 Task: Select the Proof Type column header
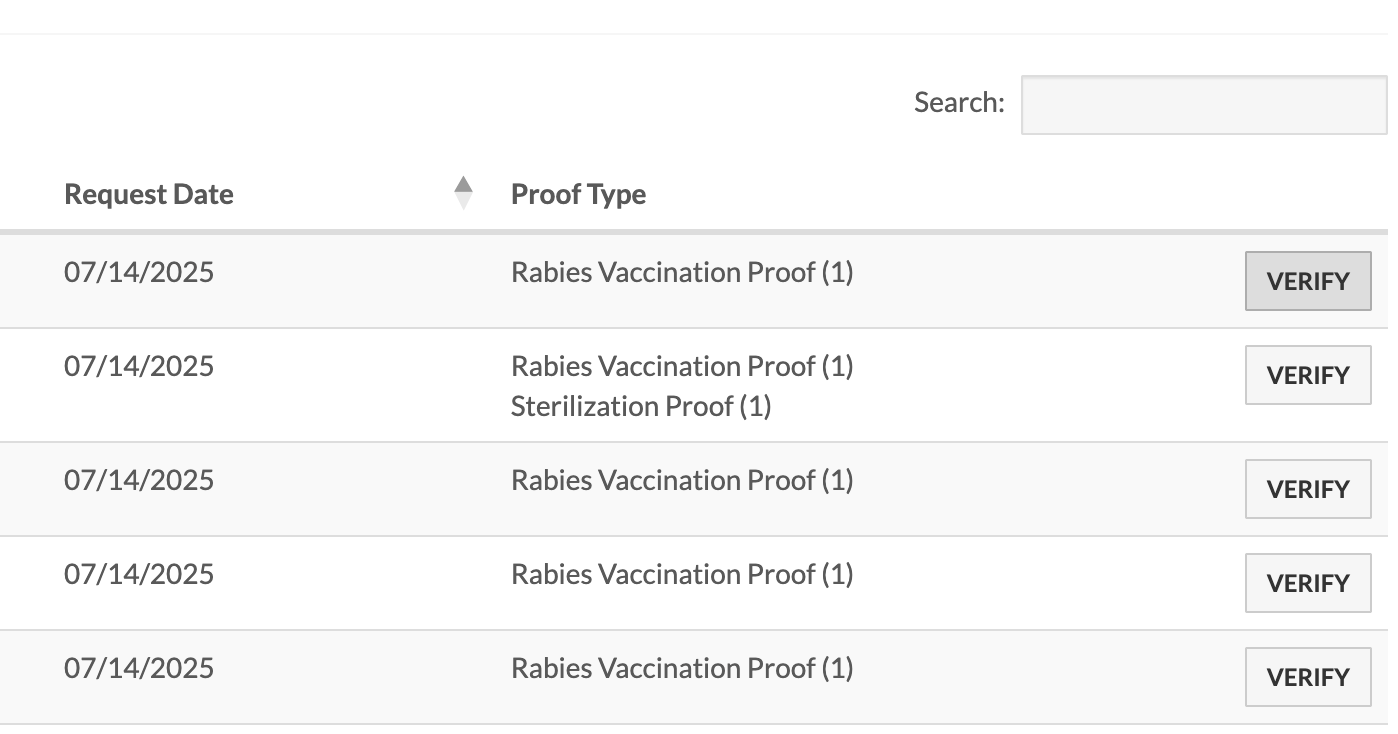click(579, 194)
